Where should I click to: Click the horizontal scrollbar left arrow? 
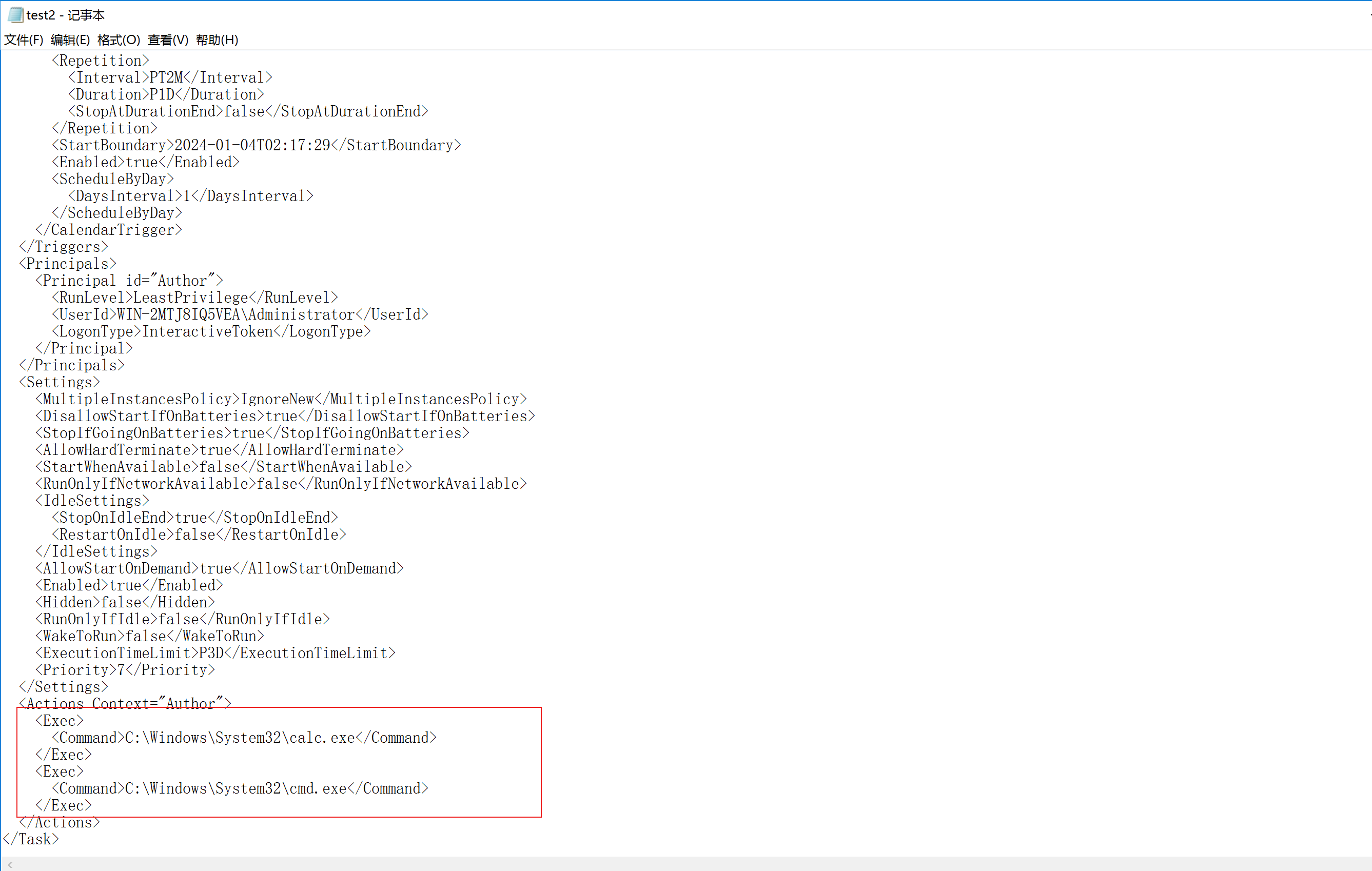10,865
